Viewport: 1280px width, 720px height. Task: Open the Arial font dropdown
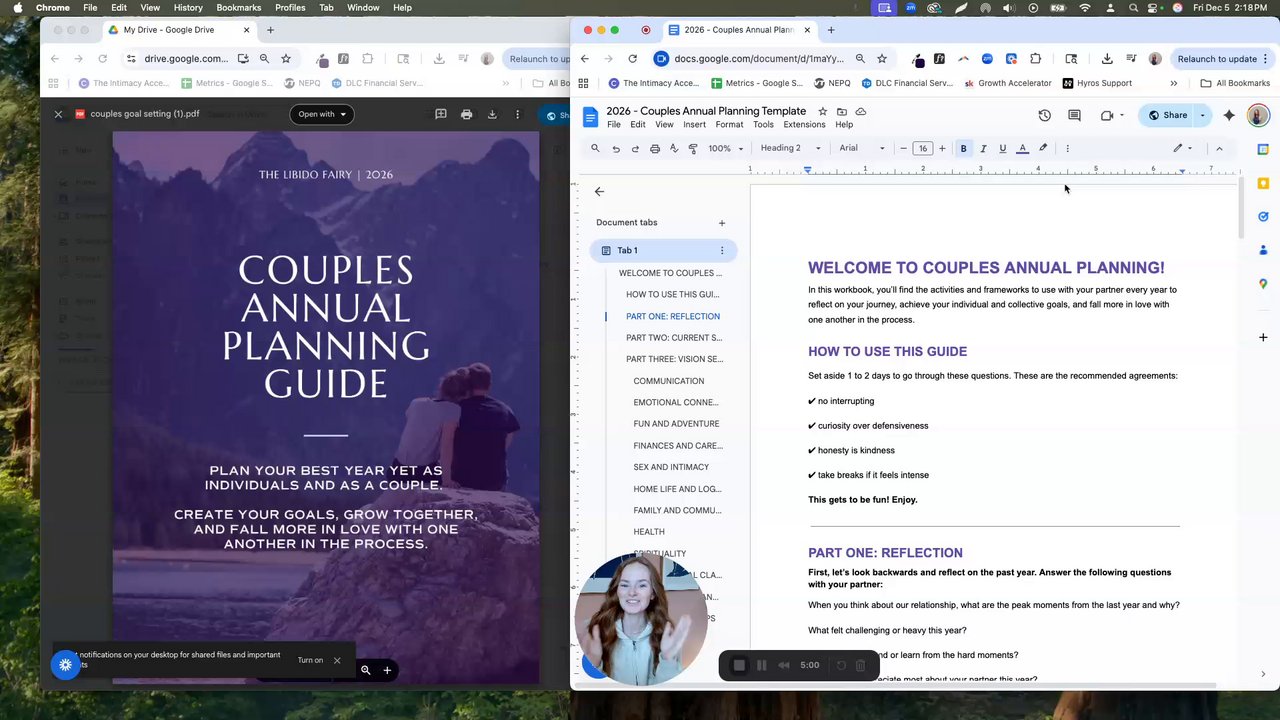(862, 148)
